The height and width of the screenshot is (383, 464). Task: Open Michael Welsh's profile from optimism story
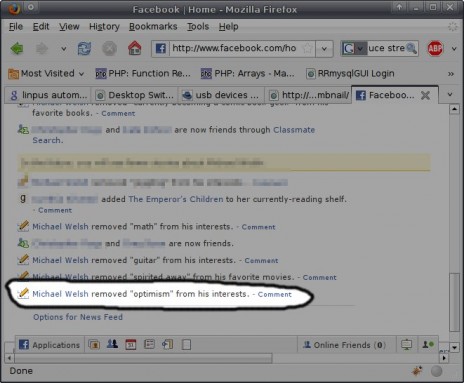pyautogui.click(x=60, y=294)
